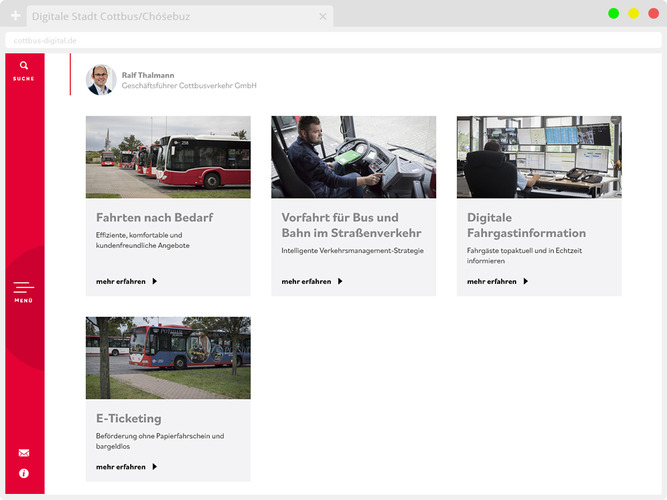Open 'mehr erfahren' under Digitale Fahrgastinformation
The image size is (667, 500).
point(497,282)
